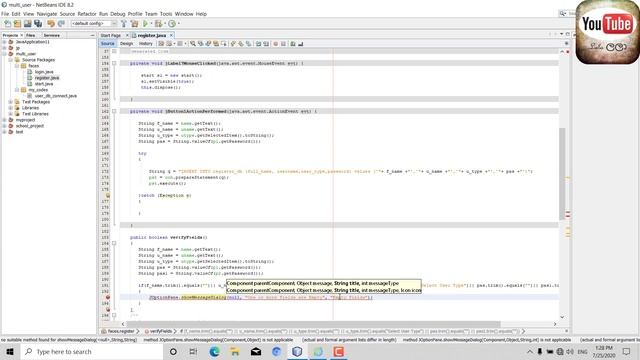
Task: Open Task View from the taskbar
Action: 193,351
